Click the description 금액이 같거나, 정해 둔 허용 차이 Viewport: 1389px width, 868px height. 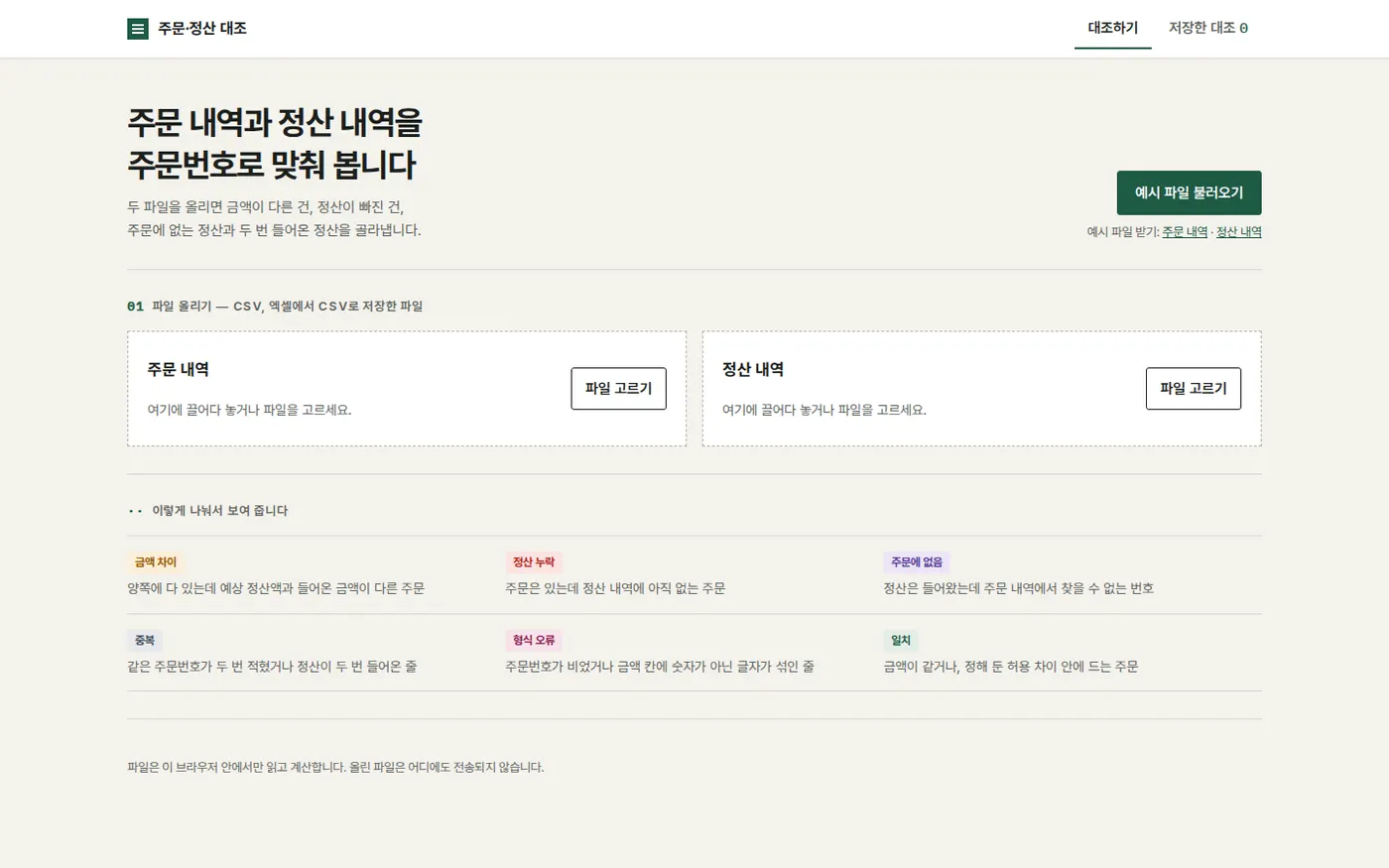tap(1011, 667)
